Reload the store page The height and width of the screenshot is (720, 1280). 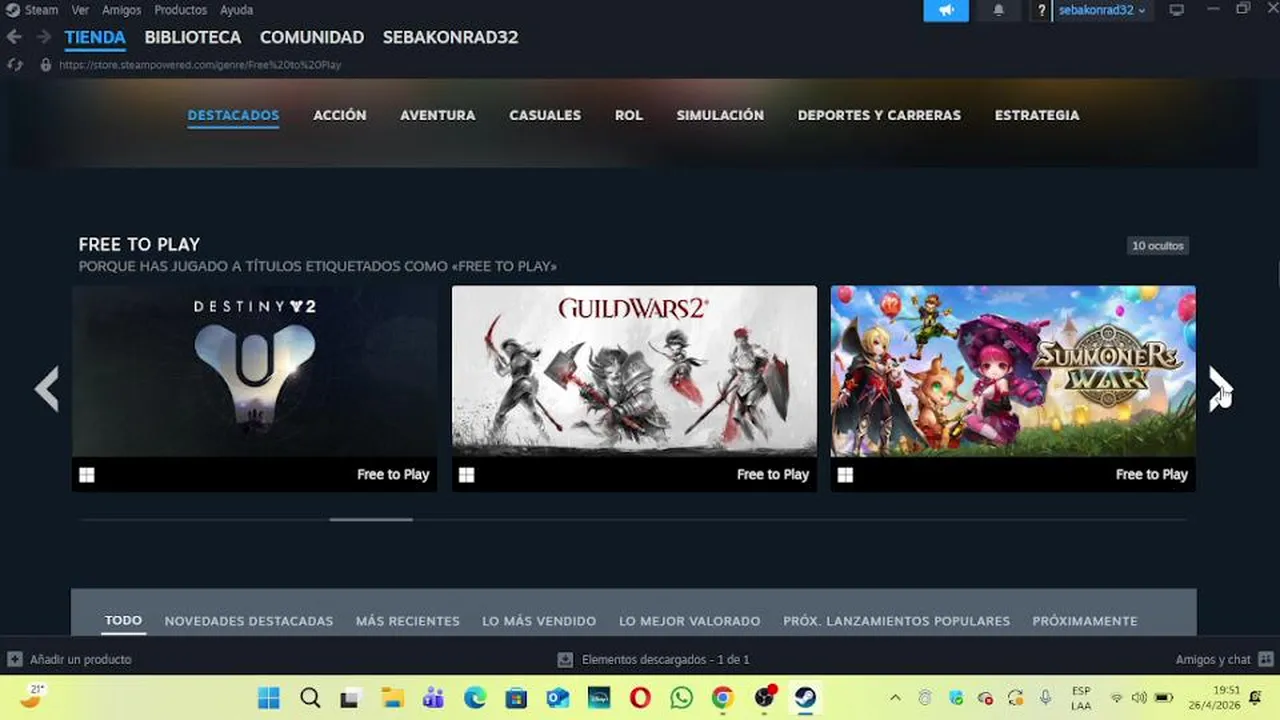click(x=14, y=65)
